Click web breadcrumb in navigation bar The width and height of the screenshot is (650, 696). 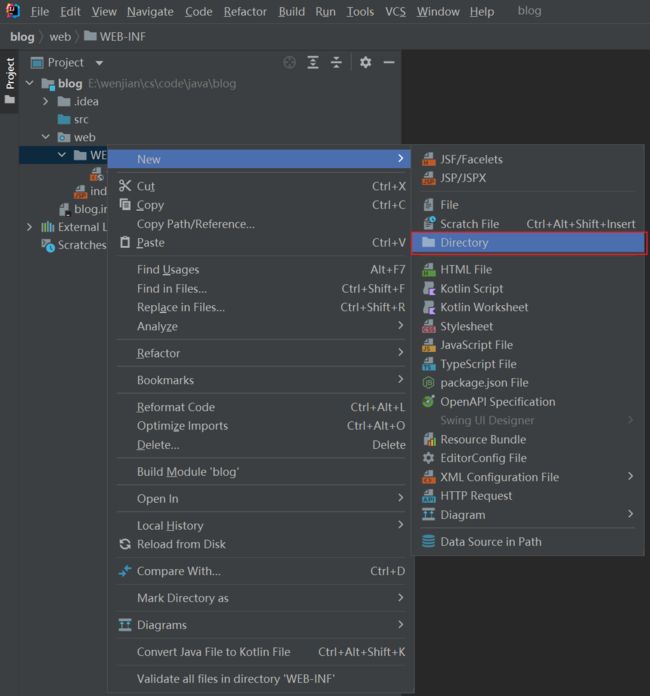click(x=60, y=37)
